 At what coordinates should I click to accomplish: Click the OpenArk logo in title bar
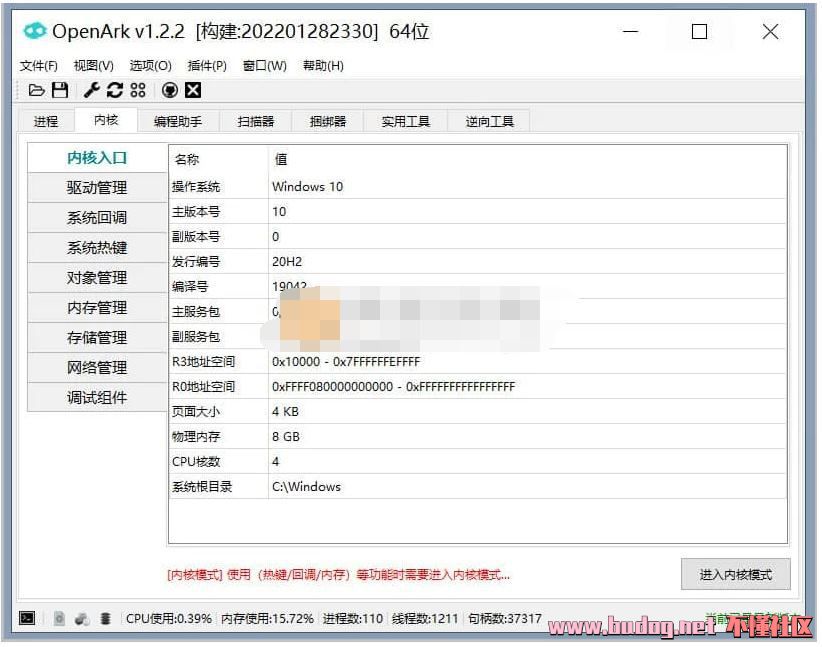coord(35,31)
